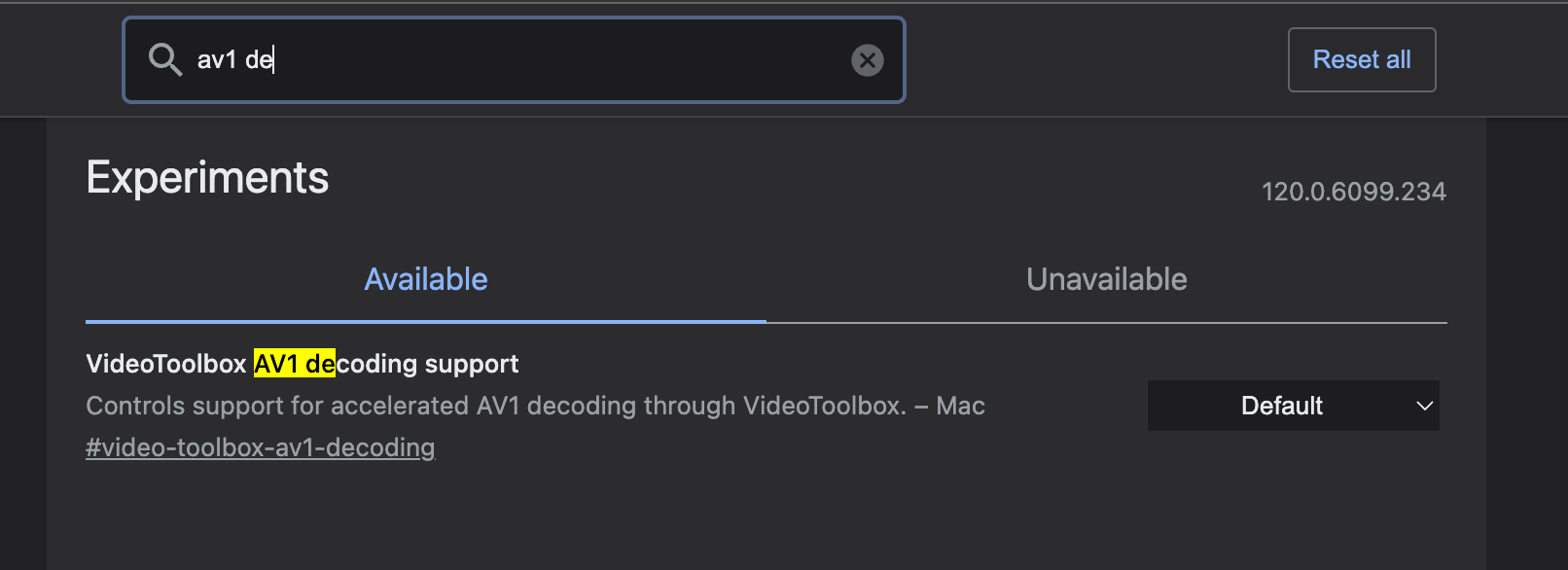Focus the search flags input field
Screen dimensions: 1568x570
tap(514, 59)
